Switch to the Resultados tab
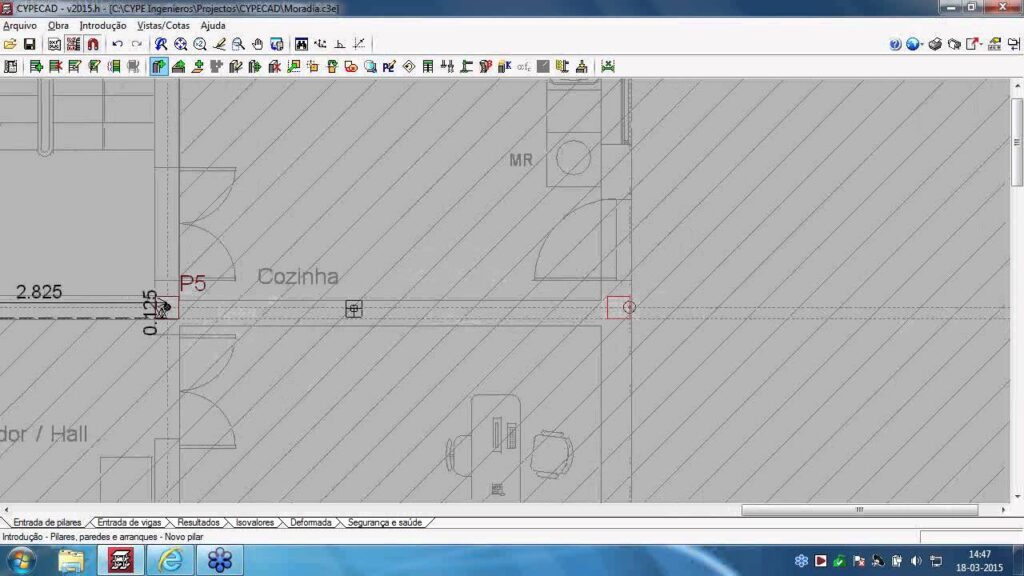 pyautogui.click(x=199, y=522)
